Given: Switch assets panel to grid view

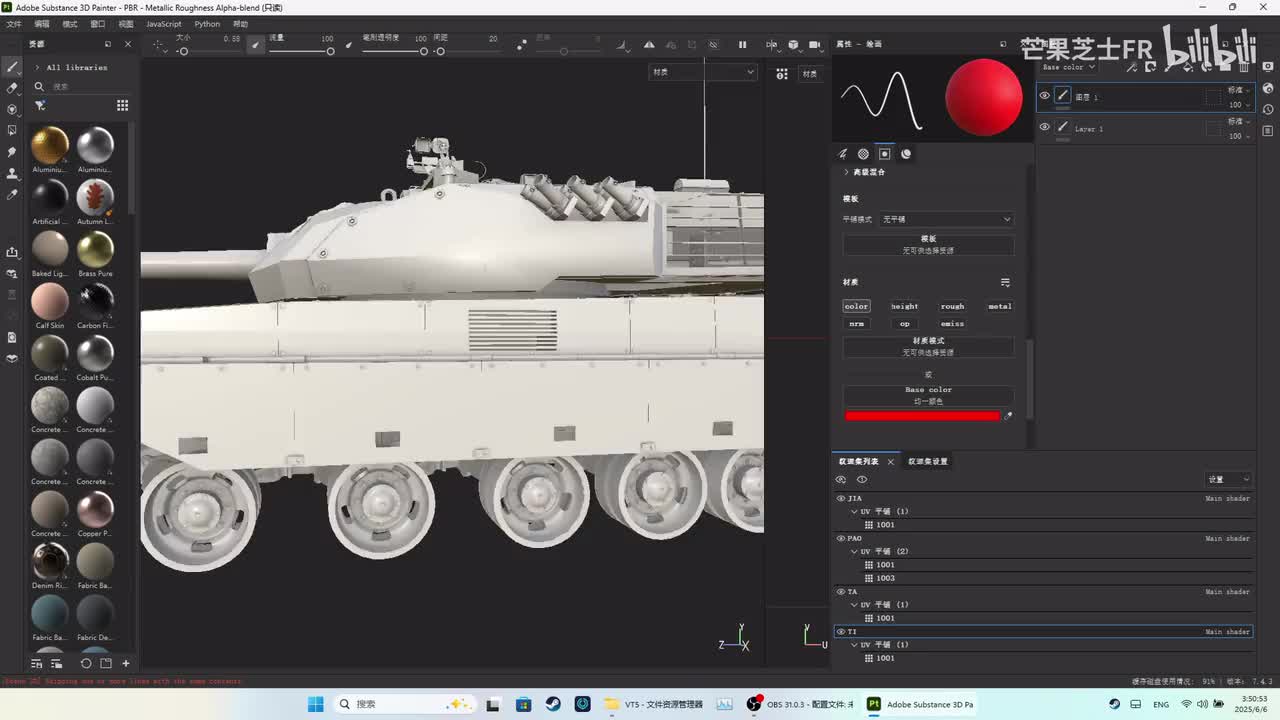Looking at the screenshot, I should tap(122, 105).
